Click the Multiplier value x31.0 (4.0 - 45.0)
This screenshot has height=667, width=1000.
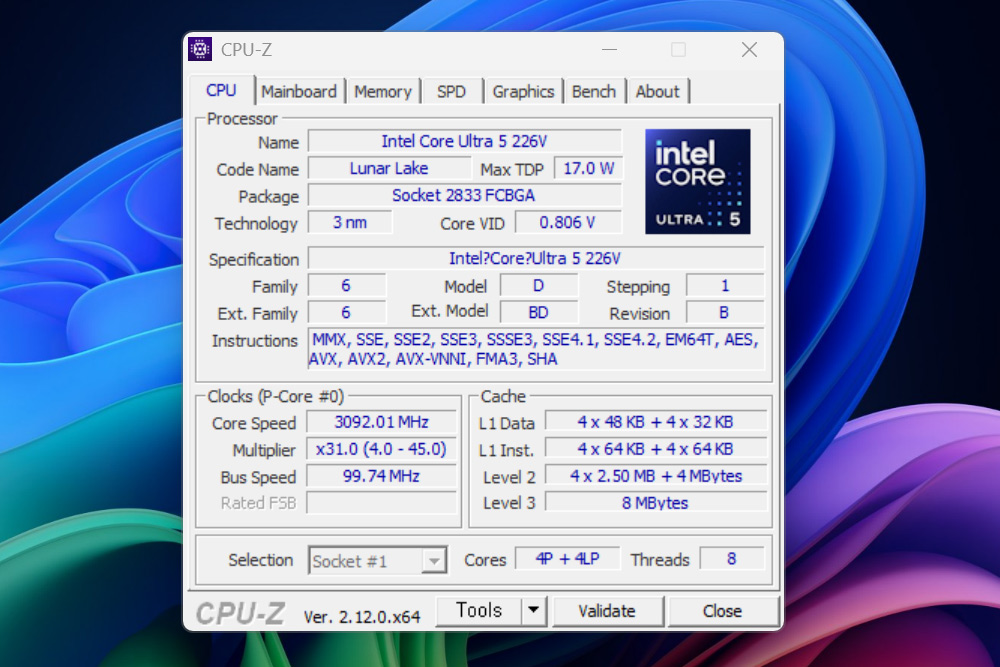(381, 450)
